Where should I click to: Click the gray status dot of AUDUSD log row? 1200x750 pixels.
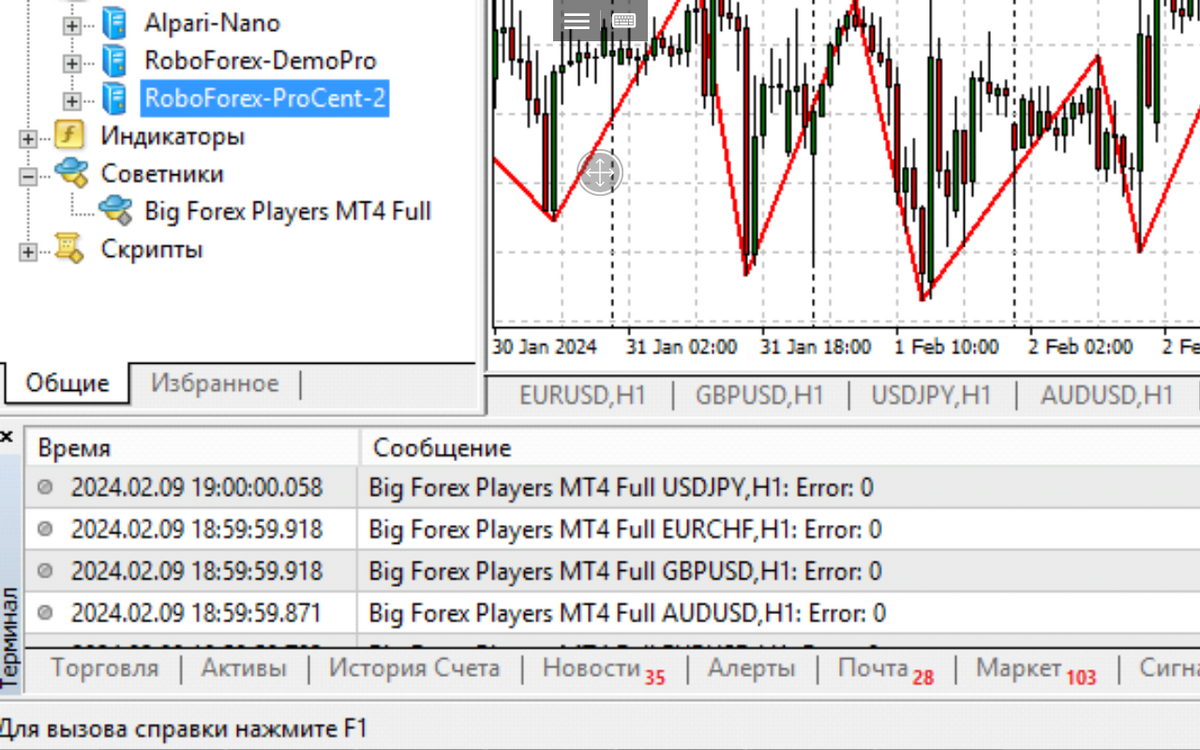(x=45, y=612)
